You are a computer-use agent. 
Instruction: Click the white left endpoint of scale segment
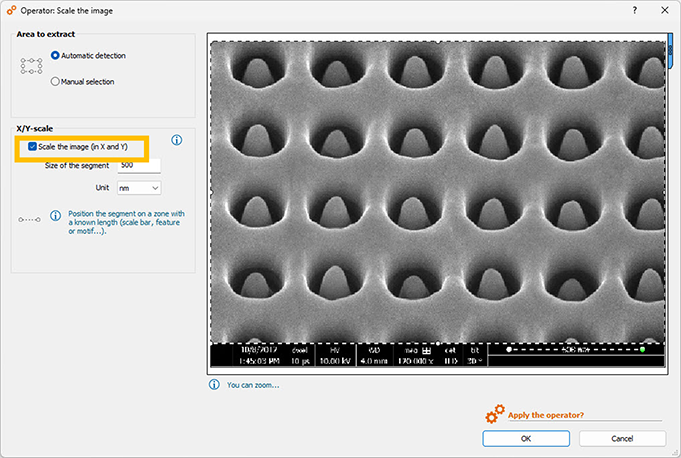pos(508,351)
